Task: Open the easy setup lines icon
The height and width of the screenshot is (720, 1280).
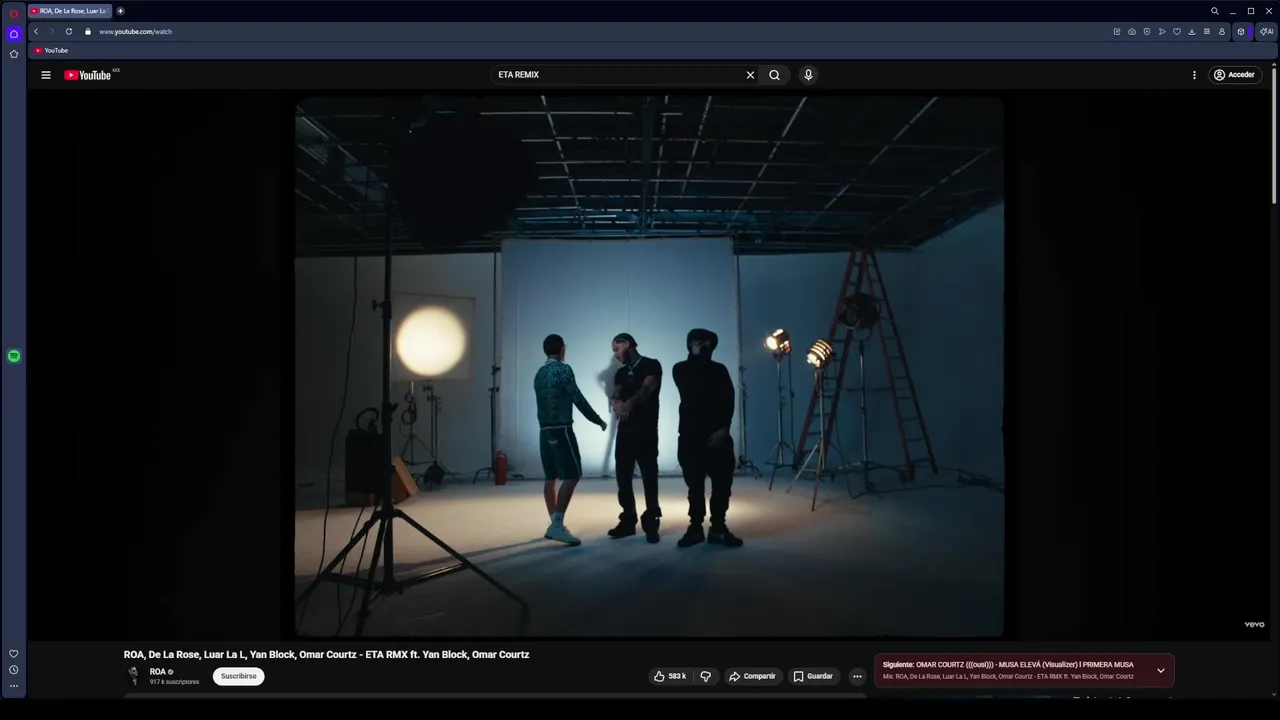Action: (1207, 31)
